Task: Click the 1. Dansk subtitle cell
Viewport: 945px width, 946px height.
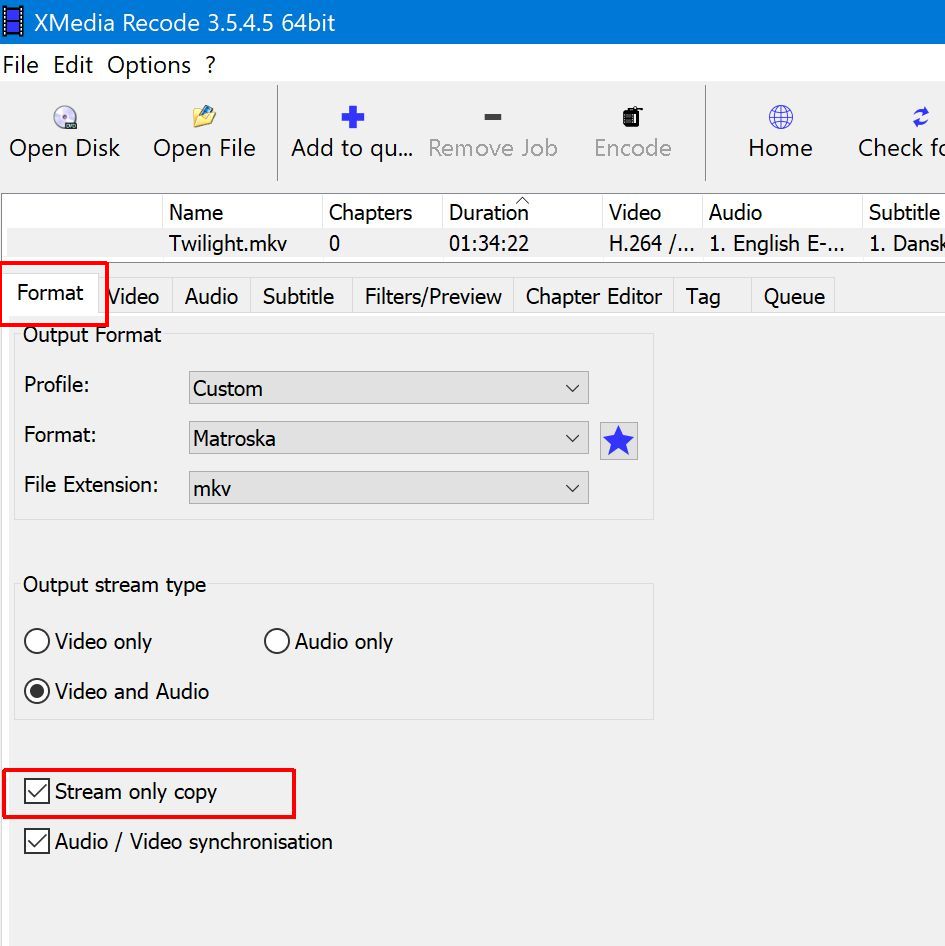Action: (906, 244)
